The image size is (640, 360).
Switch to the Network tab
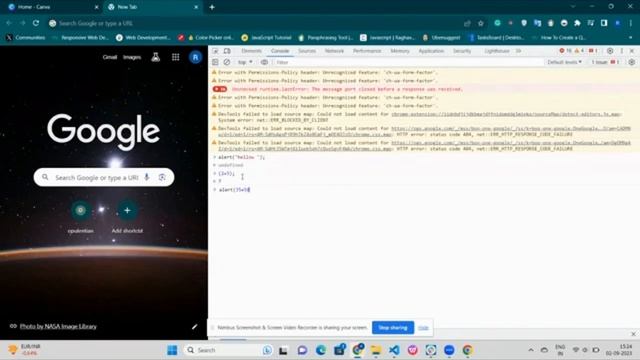tap(334, 51)
